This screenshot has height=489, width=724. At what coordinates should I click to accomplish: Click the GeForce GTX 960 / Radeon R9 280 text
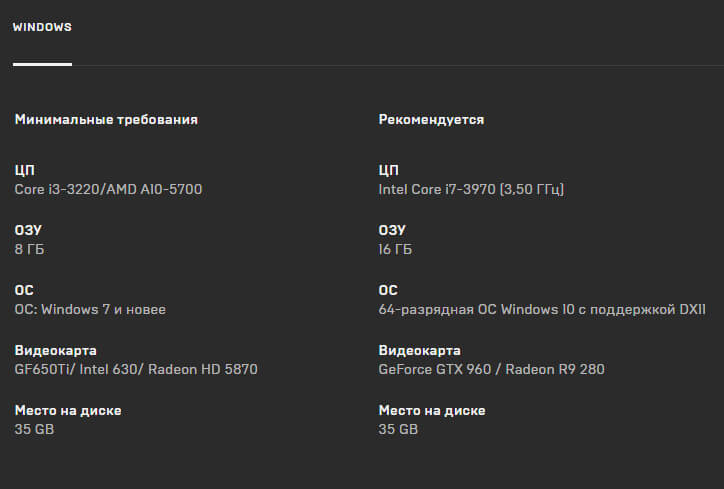pyautogui.click(x=491, y=369)
